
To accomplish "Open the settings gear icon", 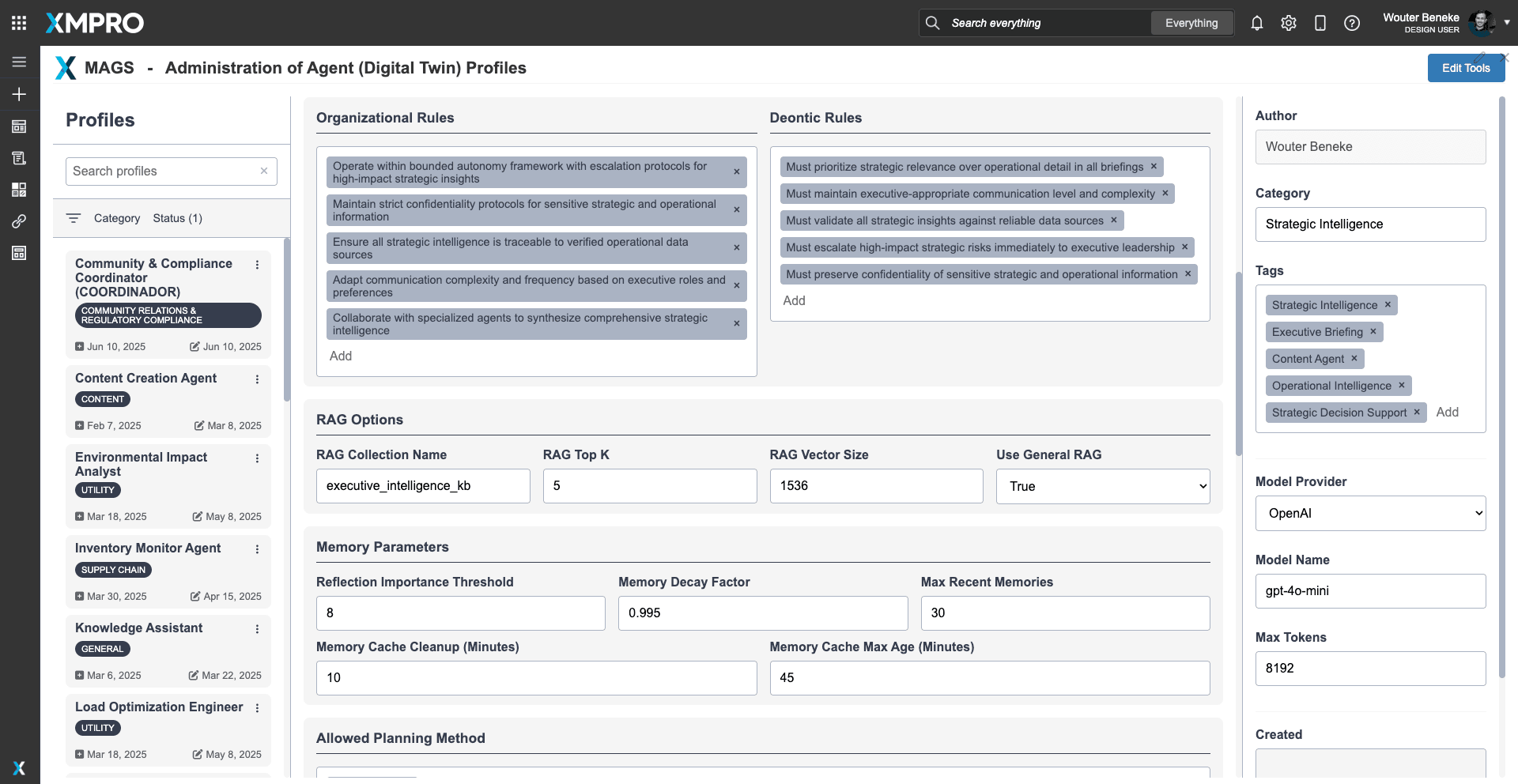I will 1288,23.
